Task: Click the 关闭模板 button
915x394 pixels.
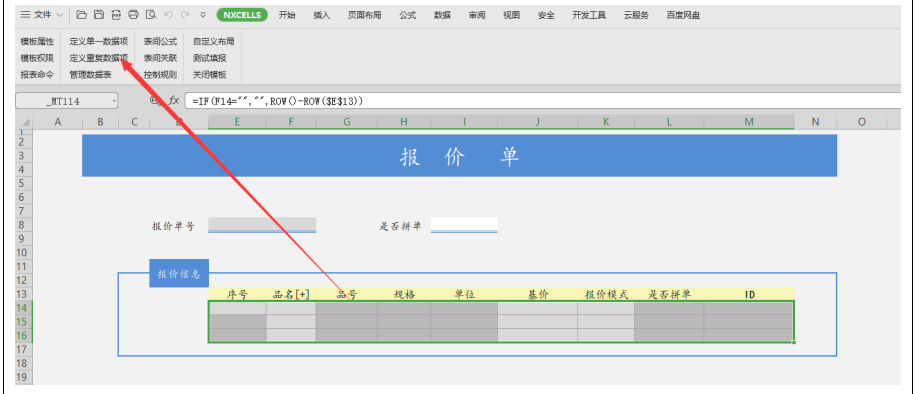Action: [209, 74]
